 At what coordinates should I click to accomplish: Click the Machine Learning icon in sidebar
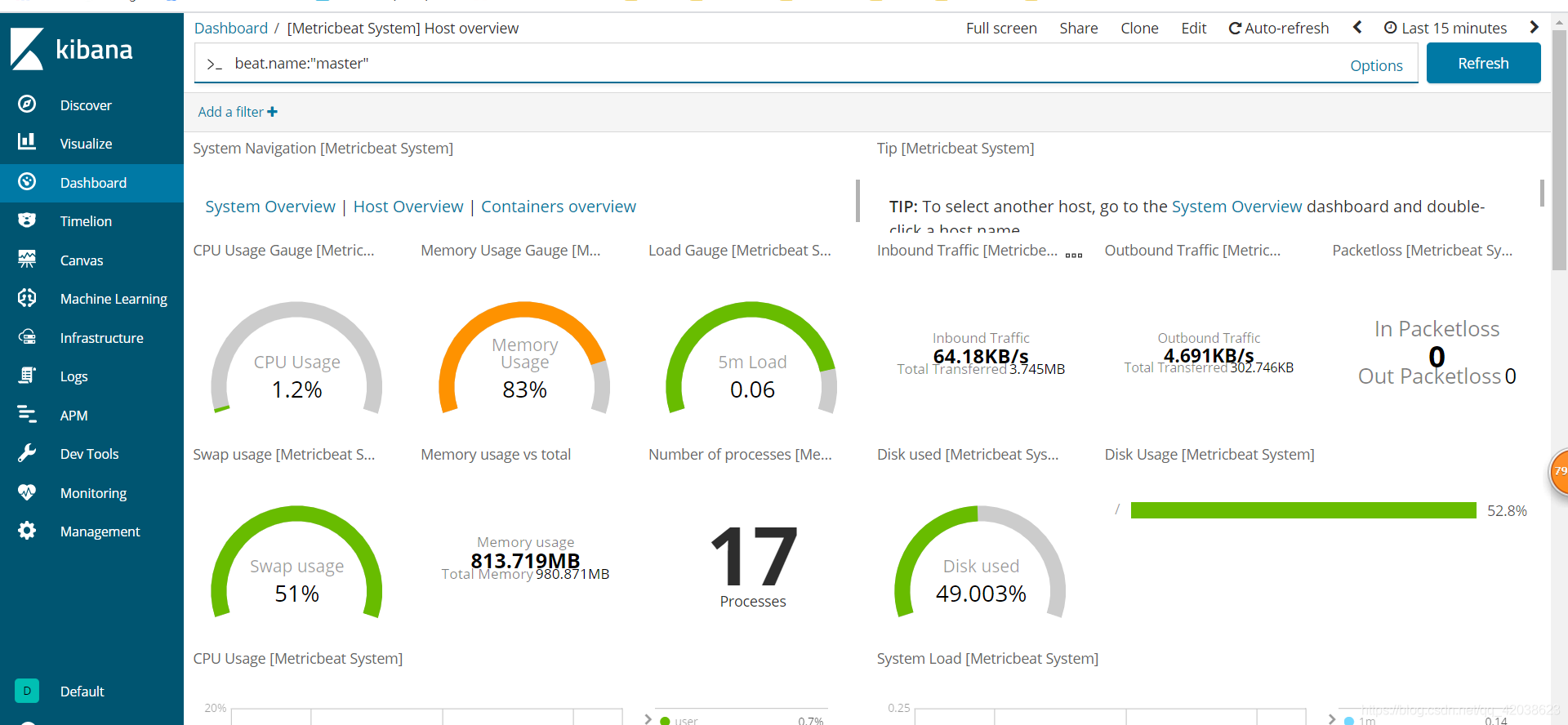coord(27,297)
